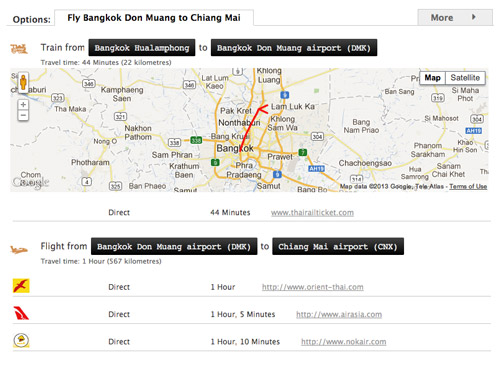Image resolution: width=500 pixels, height=372 pixels.
Task: Expand the More options arrow
Action: coord(474,17)
